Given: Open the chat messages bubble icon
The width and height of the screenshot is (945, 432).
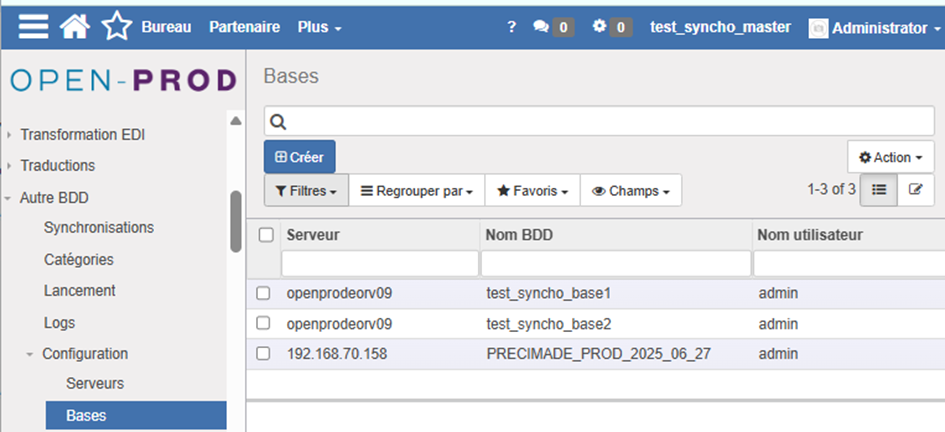Looking at the screenshot, I should [x=542, y=27].
